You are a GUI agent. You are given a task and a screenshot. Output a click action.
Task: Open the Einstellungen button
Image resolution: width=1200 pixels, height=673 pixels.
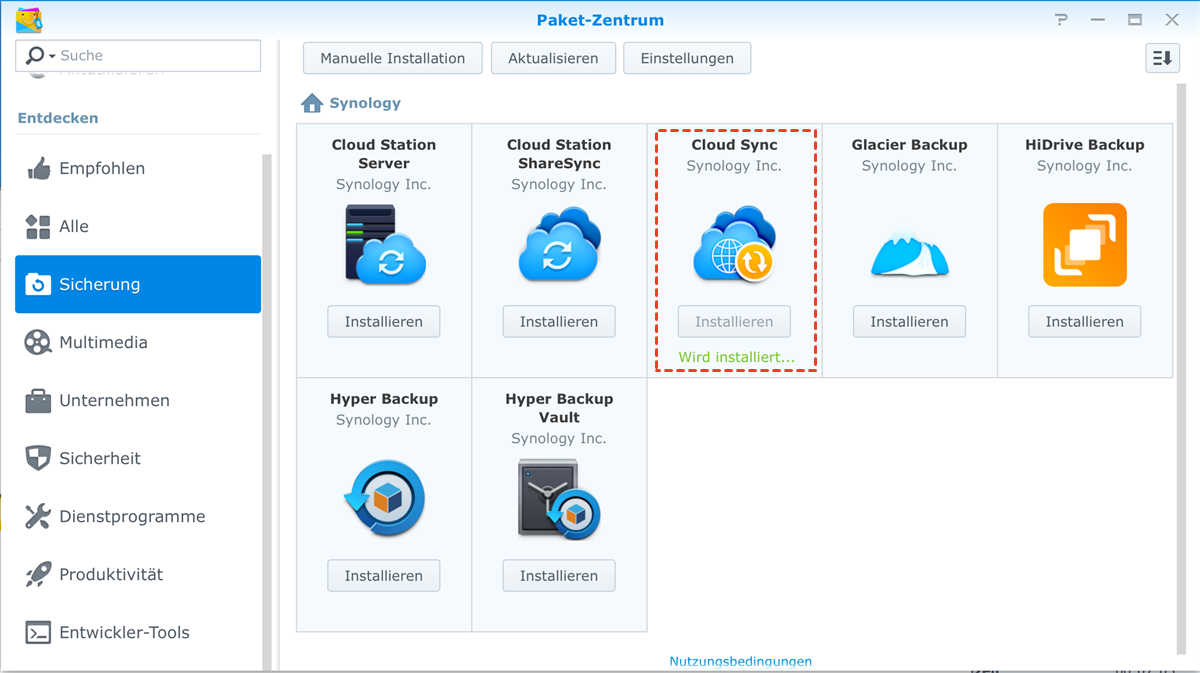pyautogui.click(x=687, y=58)
